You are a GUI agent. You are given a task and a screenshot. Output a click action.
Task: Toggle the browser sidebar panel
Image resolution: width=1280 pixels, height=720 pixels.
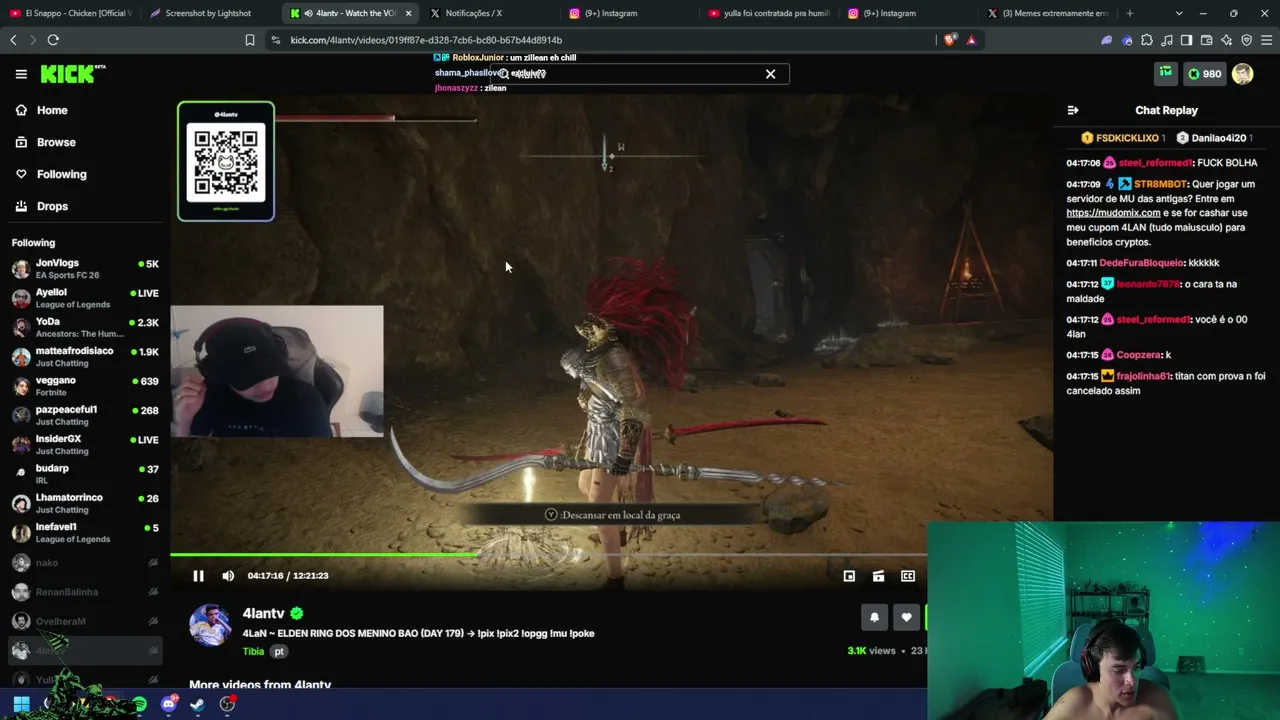1186,40
